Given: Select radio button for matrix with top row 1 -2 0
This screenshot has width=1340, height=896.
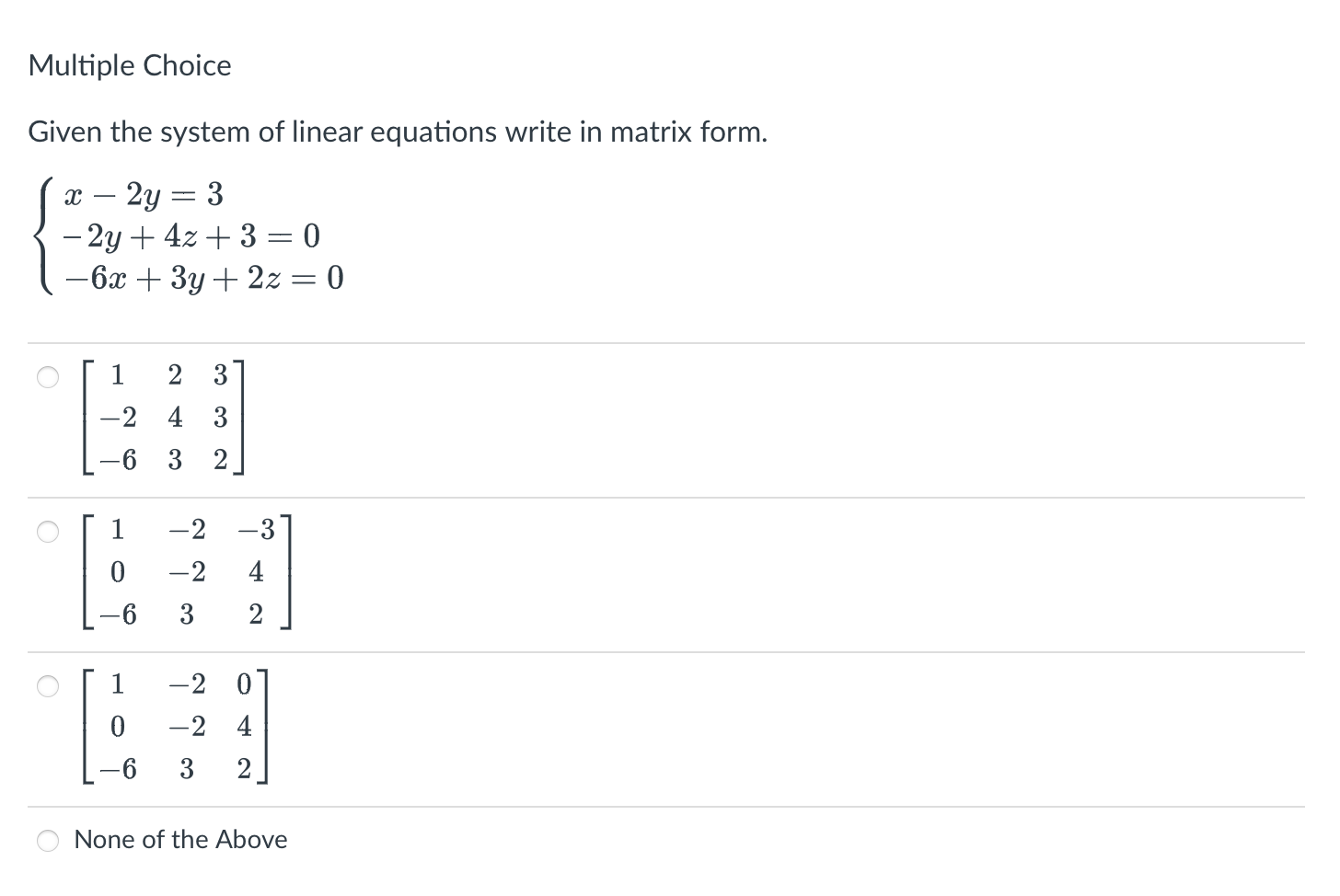Looking at the screenshot, I should 48,686.
